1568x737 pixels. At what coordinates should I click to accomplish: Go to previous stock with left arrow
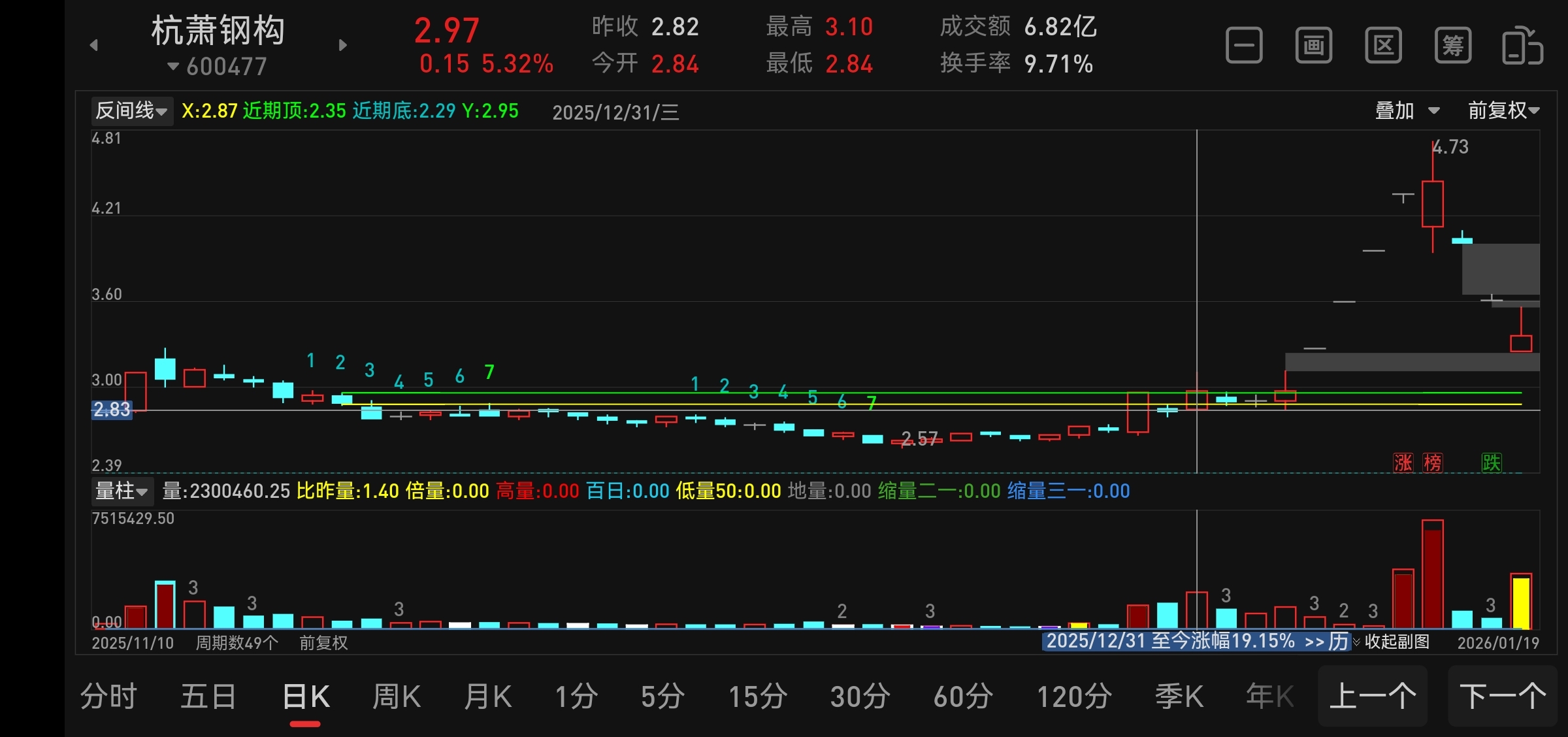(x=94, y=45)
